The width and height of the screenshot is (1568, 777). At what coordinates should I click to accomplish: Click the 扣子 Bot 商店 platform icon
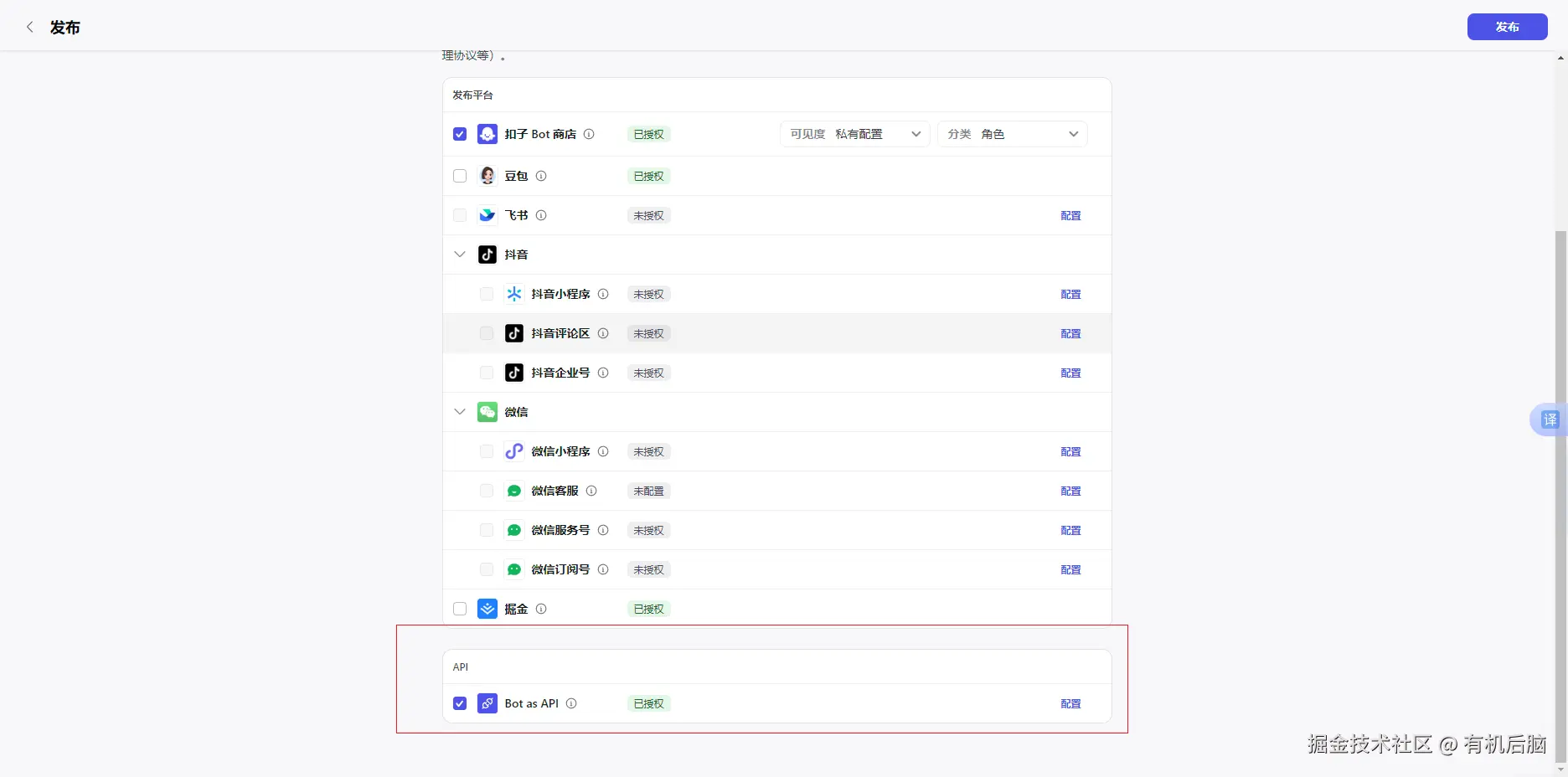coord(487,134)
